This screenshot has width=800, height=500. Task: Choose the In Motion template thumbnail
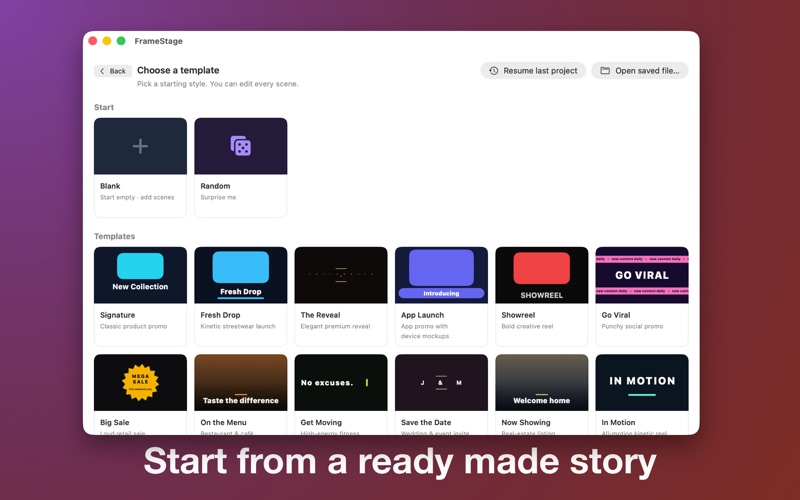[x=642, y=383]
